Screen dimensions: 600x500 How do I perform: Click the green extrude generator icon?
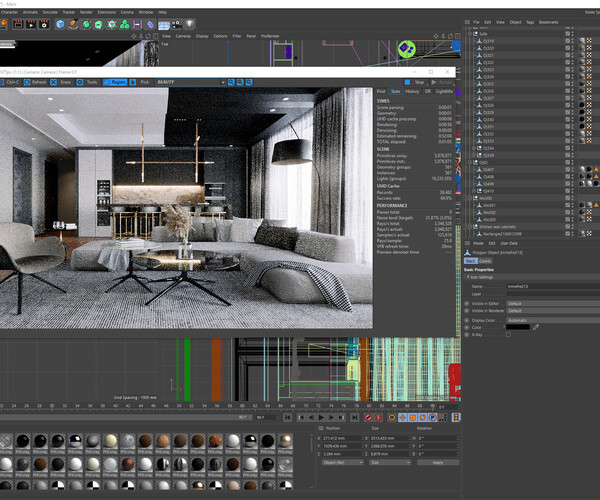click(99, 25)
